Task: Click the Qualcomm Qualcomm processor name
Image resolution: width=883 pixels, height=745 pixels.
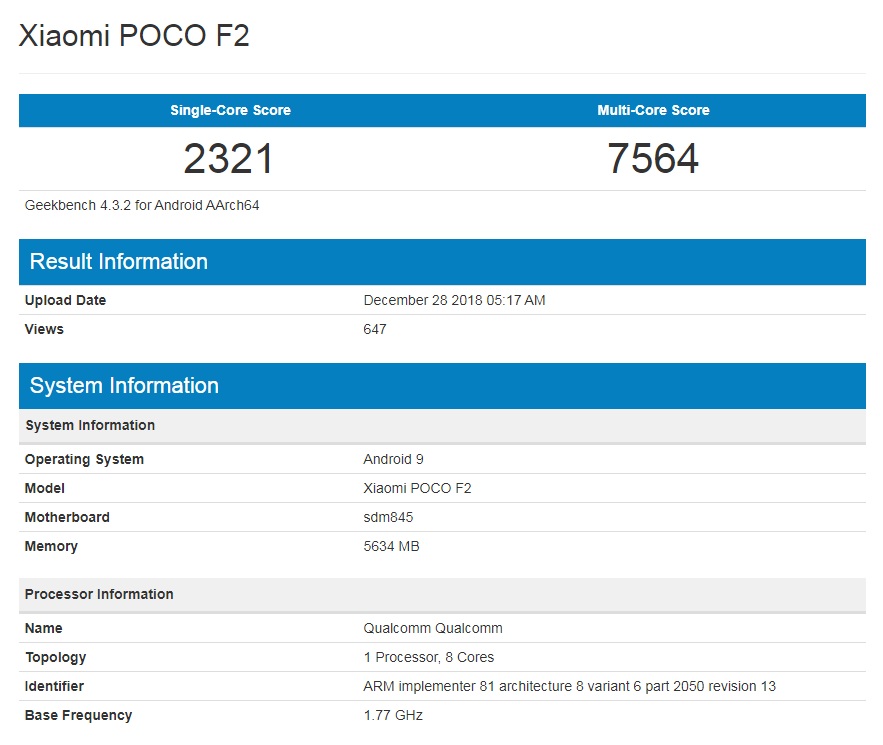Action: [x=433, y=628]
